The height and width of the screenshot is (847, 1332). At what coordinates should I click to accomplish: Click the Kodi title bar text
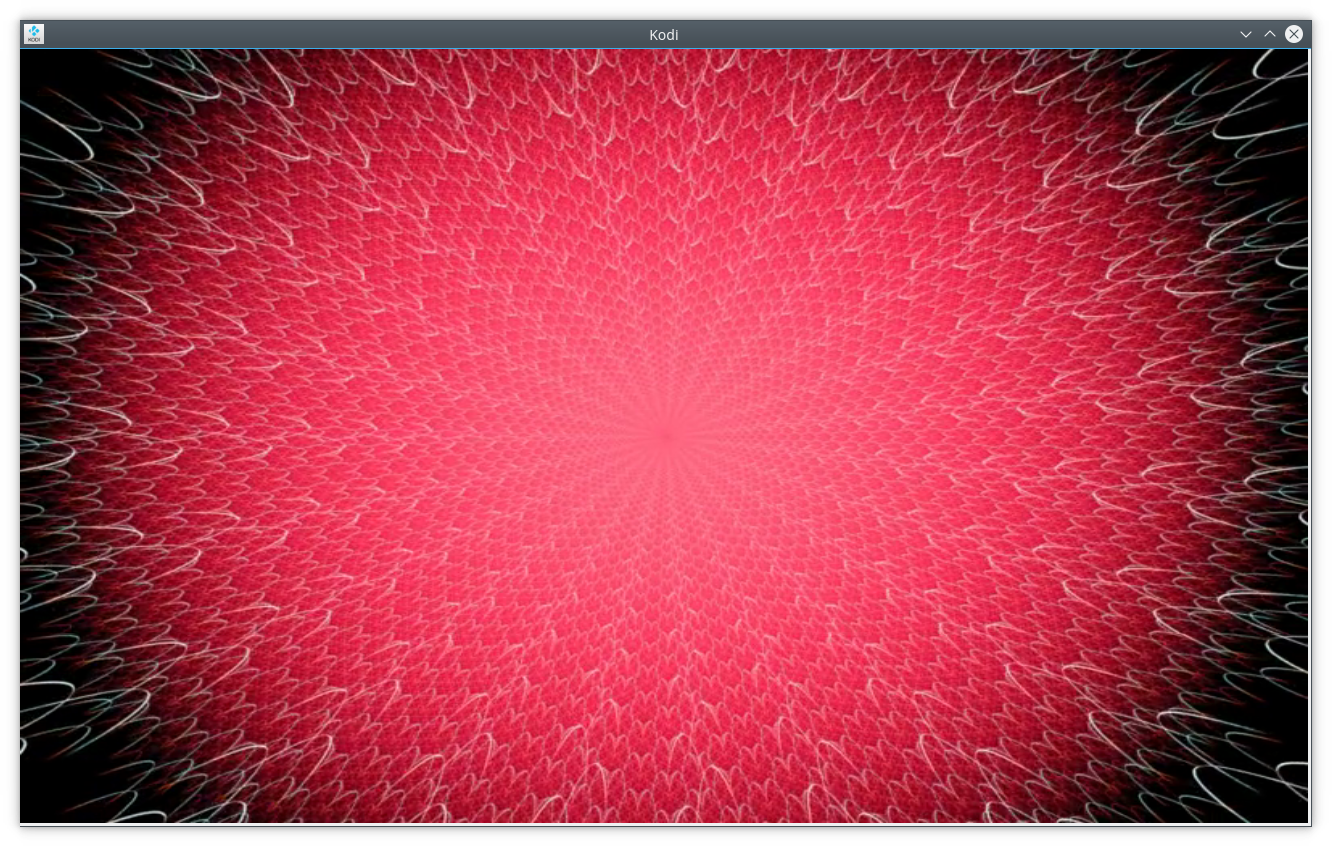point(664,34)
